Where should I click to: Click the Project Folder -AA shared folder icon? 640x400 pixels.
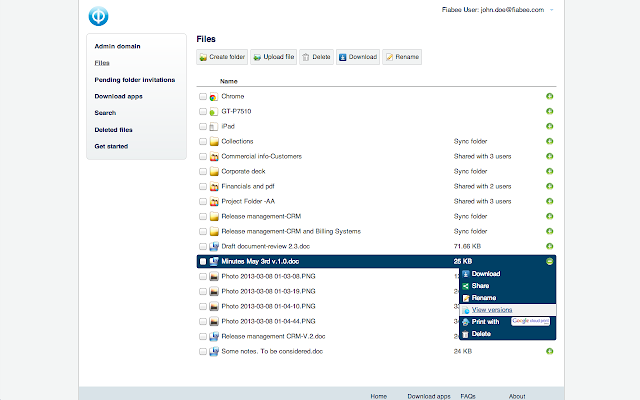[214, 202]
